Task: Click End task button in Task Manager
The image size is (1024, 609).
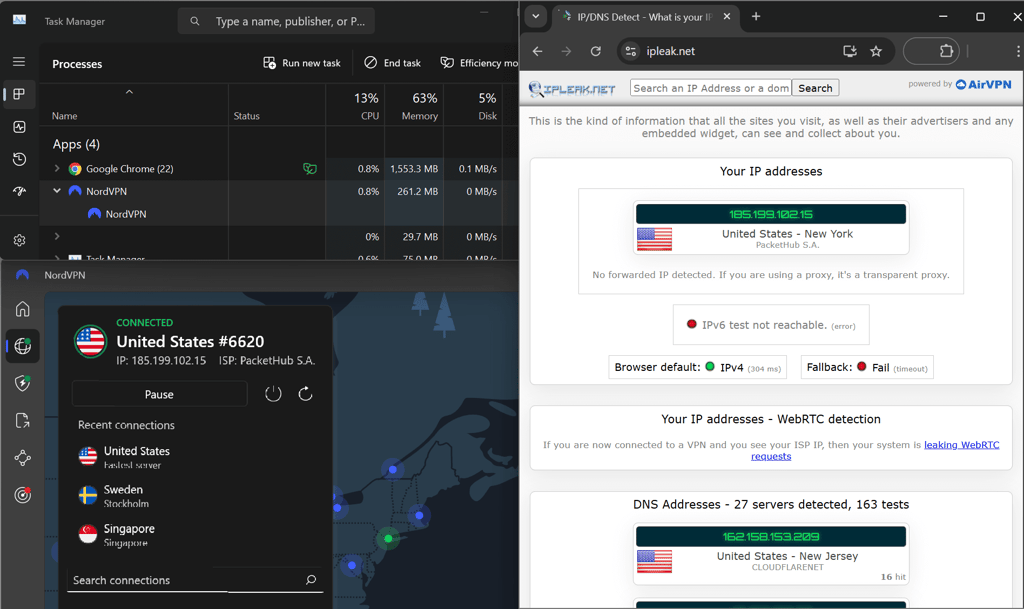Action: (x=392, y=63)
